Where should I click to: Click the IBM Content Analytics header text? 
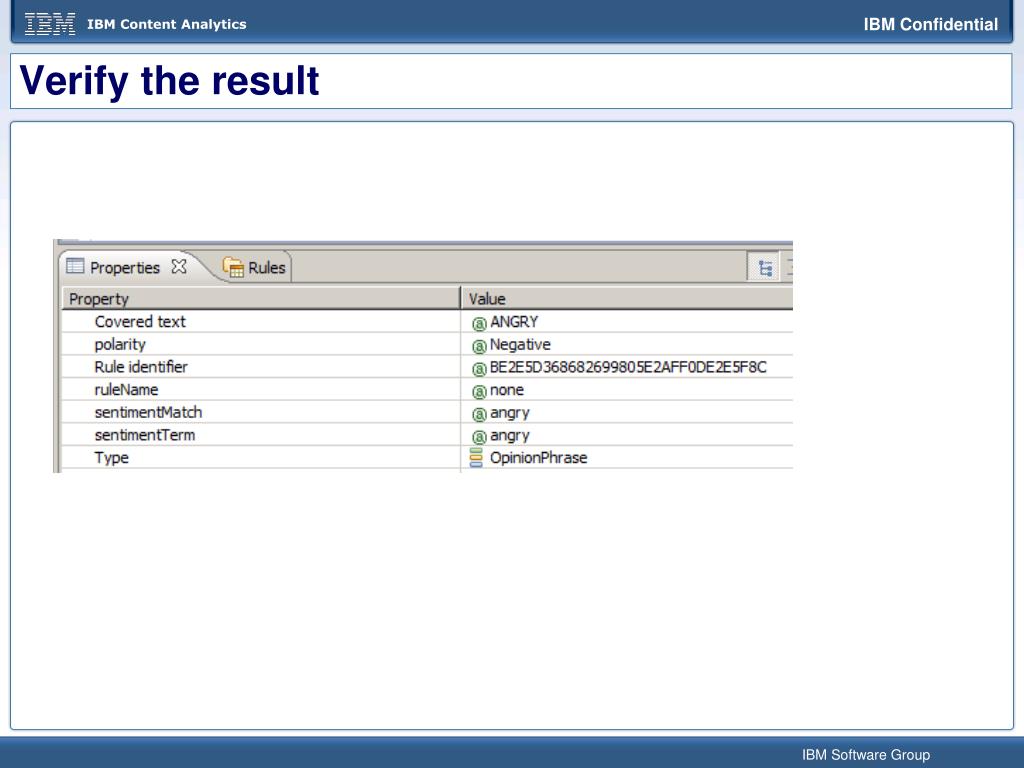pos(167,24)
